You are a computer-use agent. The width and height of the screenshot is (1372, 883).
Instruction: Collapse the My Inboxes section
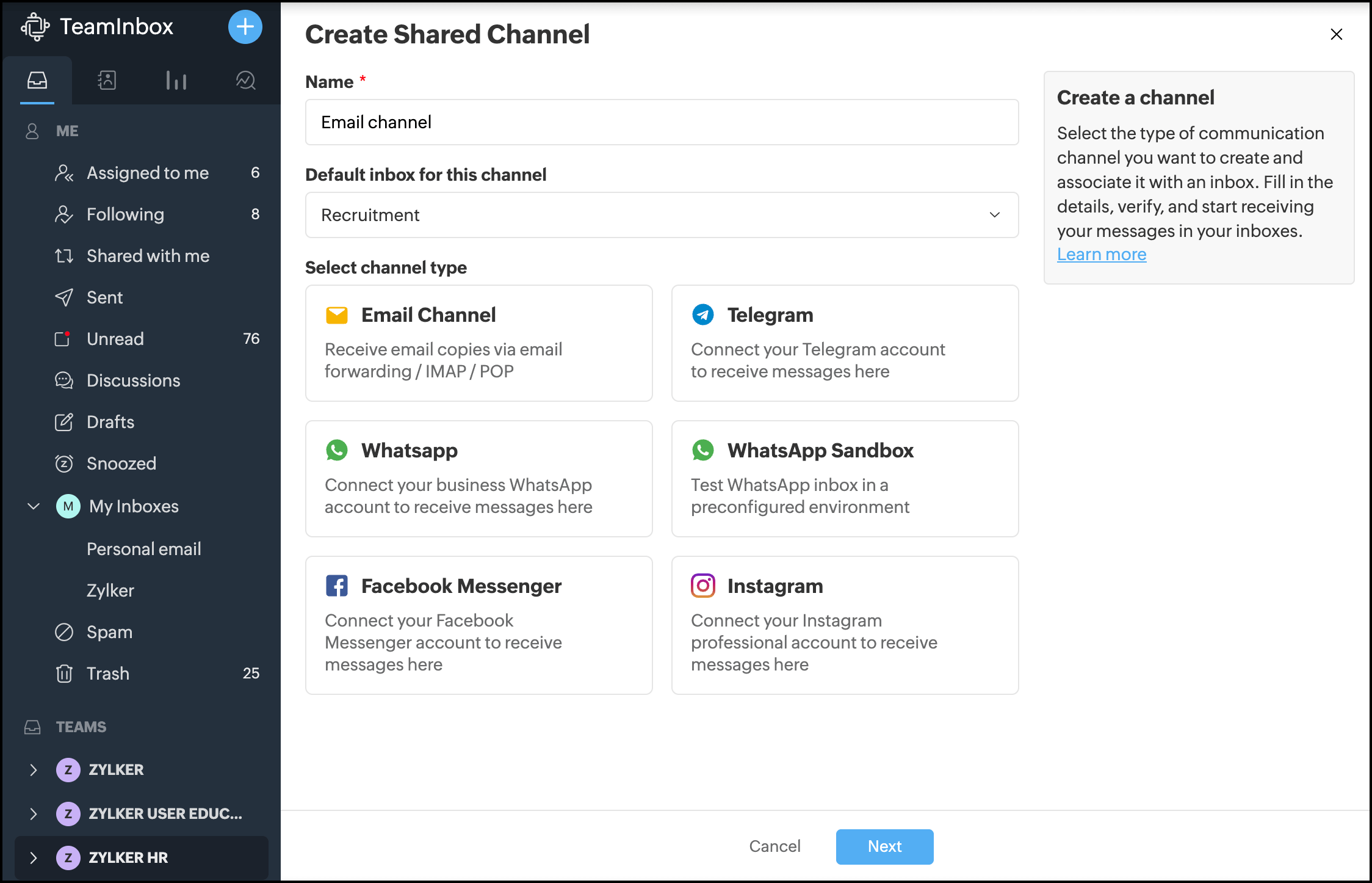pyautogui.click(x=34, y=506)
